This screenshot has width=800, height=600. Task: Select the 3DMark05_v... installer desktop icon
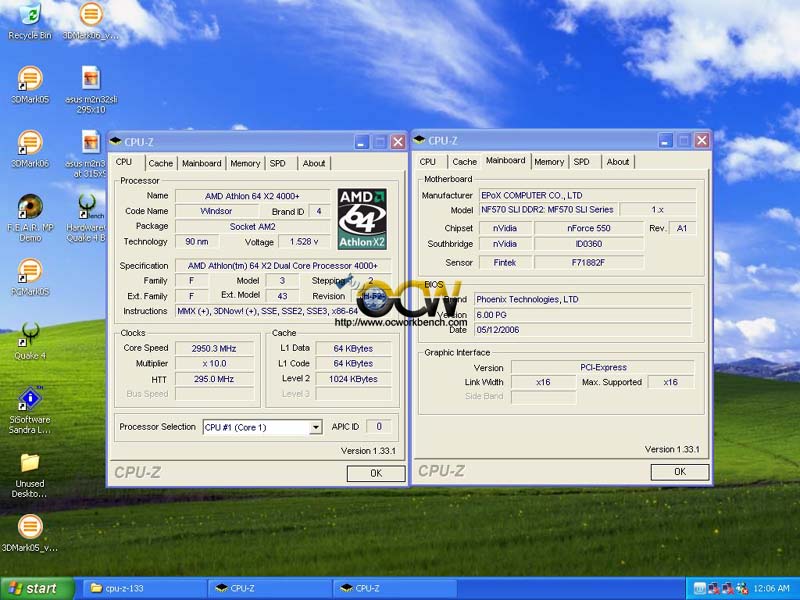(30, 534)
